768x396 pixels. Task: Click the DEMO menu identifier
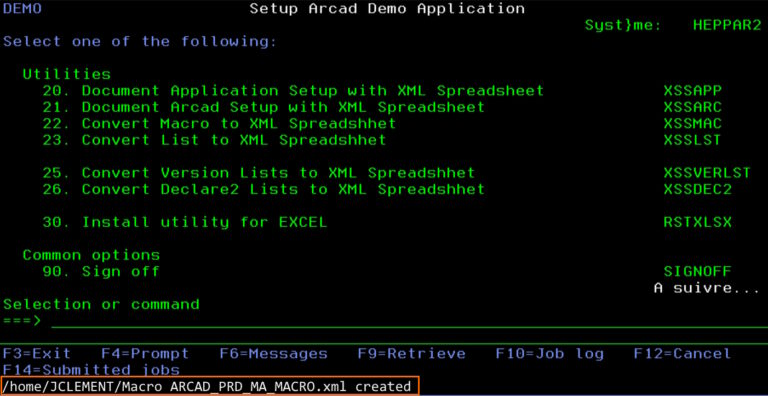23,9
